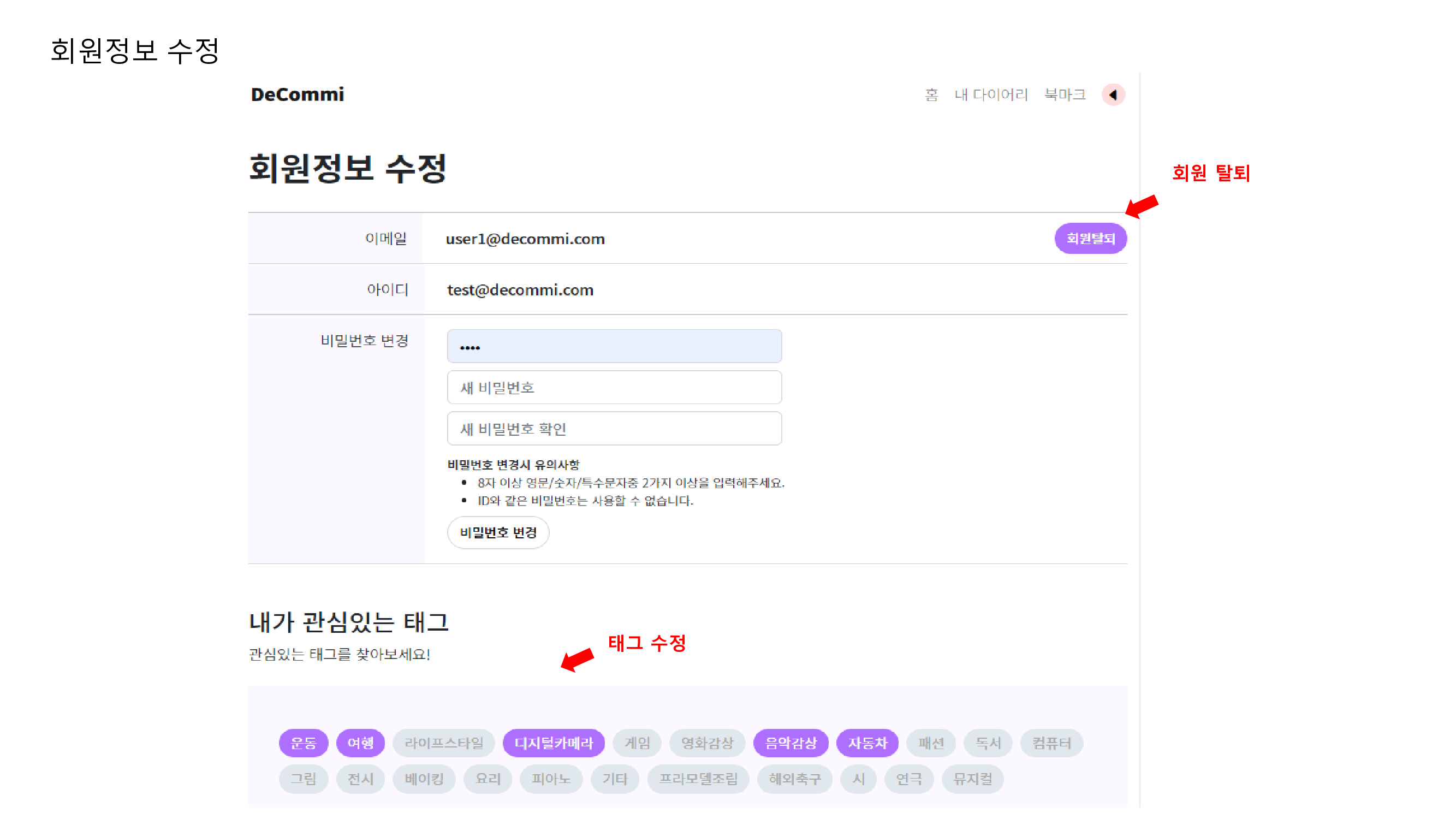Deselect the 운동 tag
The height and width of the screenshot is (819, 1456).
coord(304,743)
